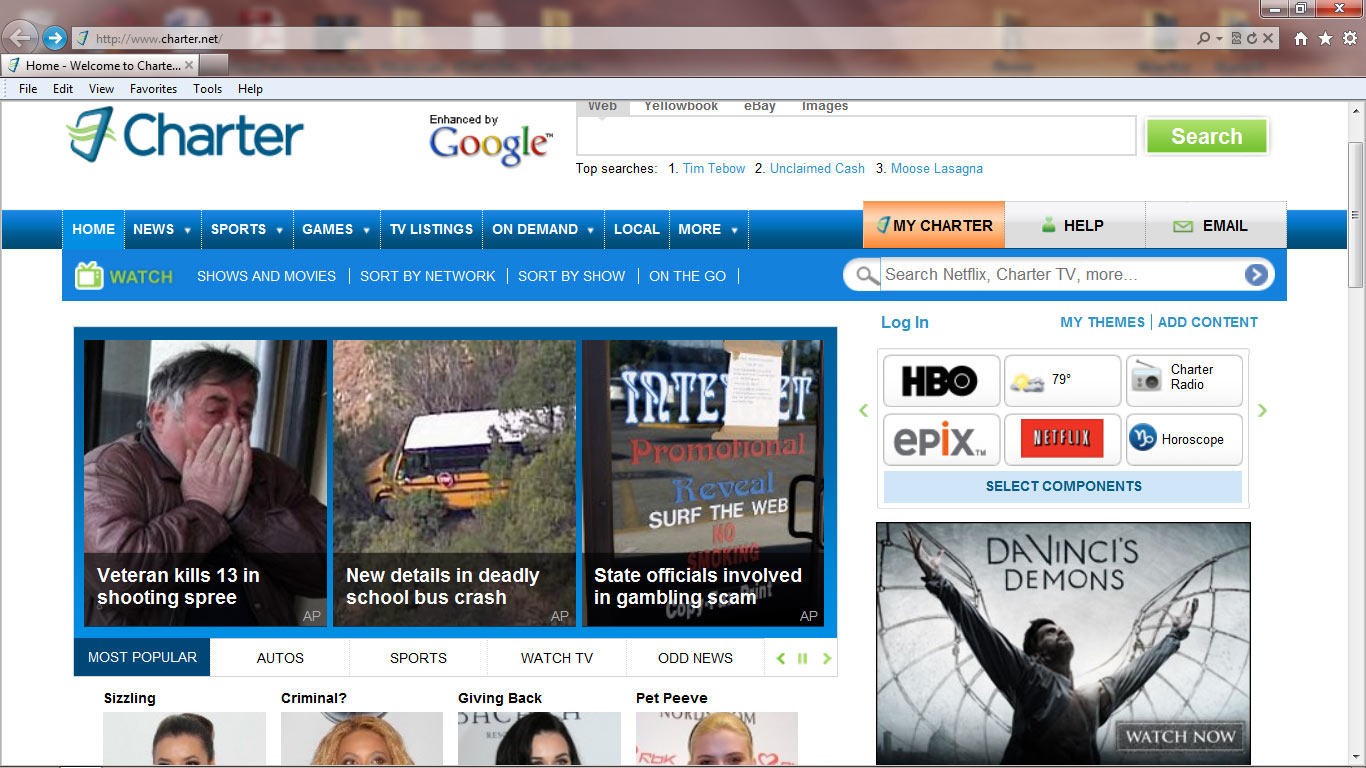Image resolution: width=1366 pixels, height=768 pixels.
Task: Click the Charter logo
Action: coord(185,135)
